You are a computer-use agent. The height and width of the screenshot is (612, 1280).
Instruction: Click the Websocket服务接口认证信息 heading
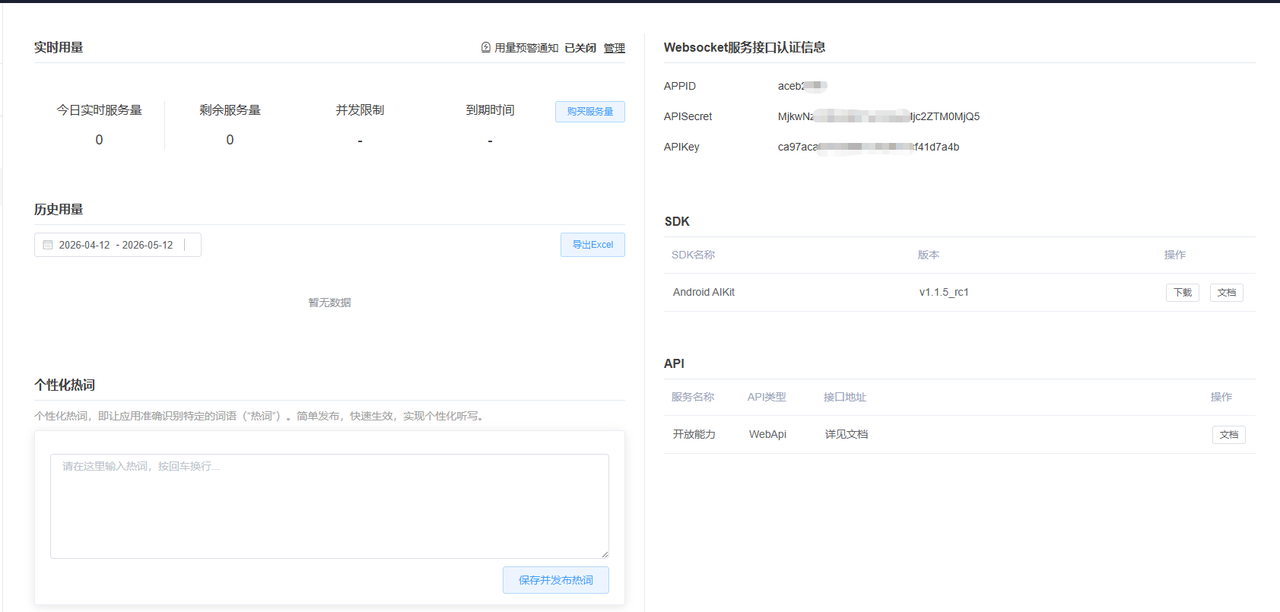tap(744, 47)
